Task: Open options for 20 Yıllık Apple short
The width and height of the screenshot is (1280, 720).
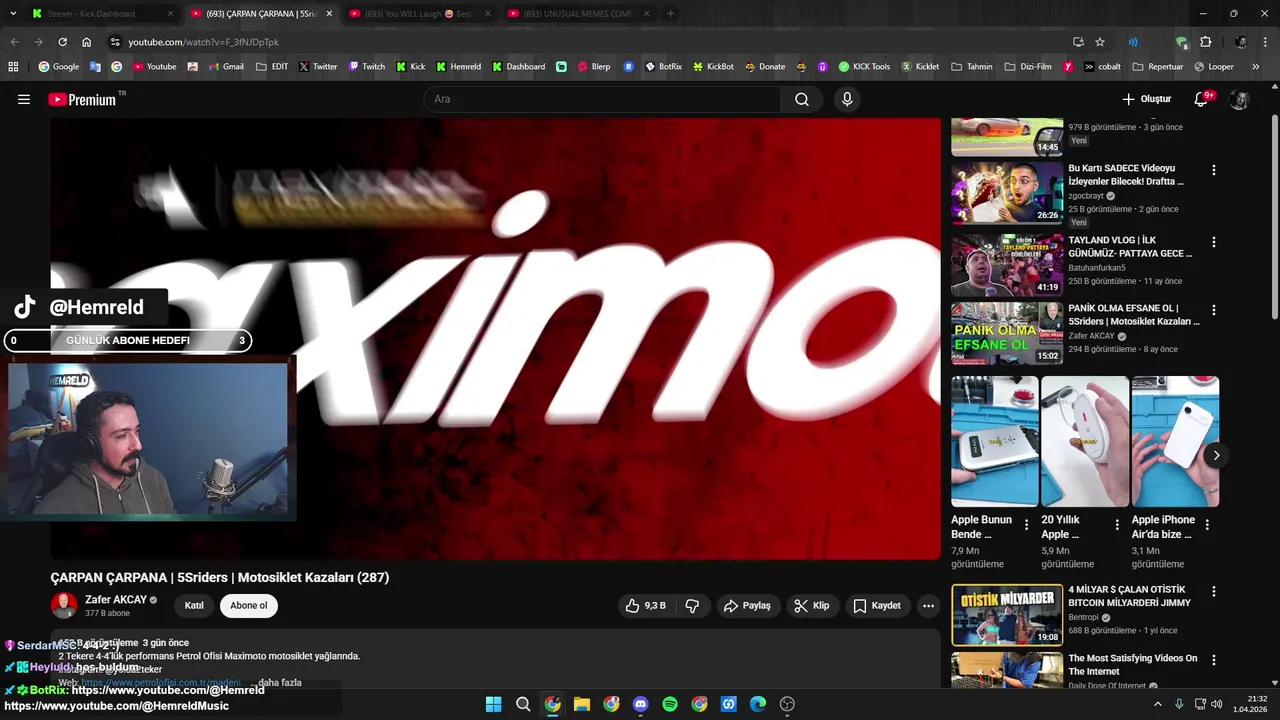Action: pyautogui.click(x=1116, y=524)
